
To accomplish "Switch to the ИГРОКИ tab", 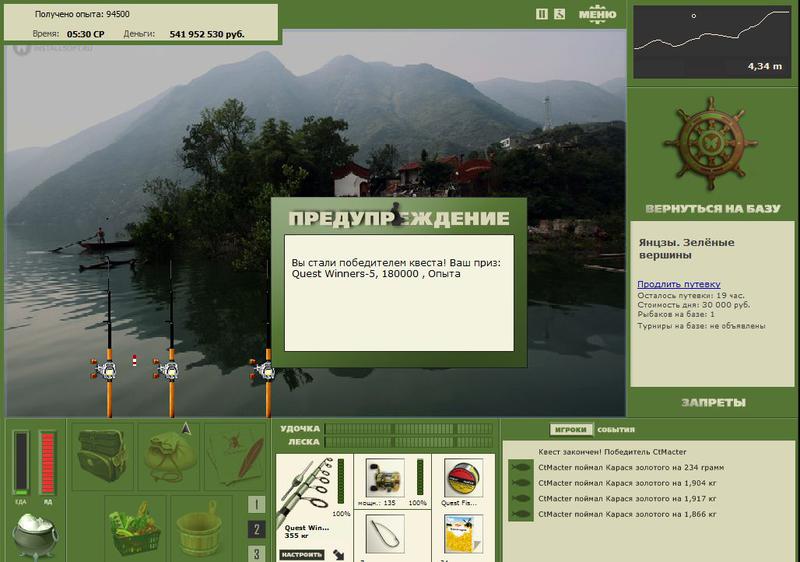I will tap(570, 430).
